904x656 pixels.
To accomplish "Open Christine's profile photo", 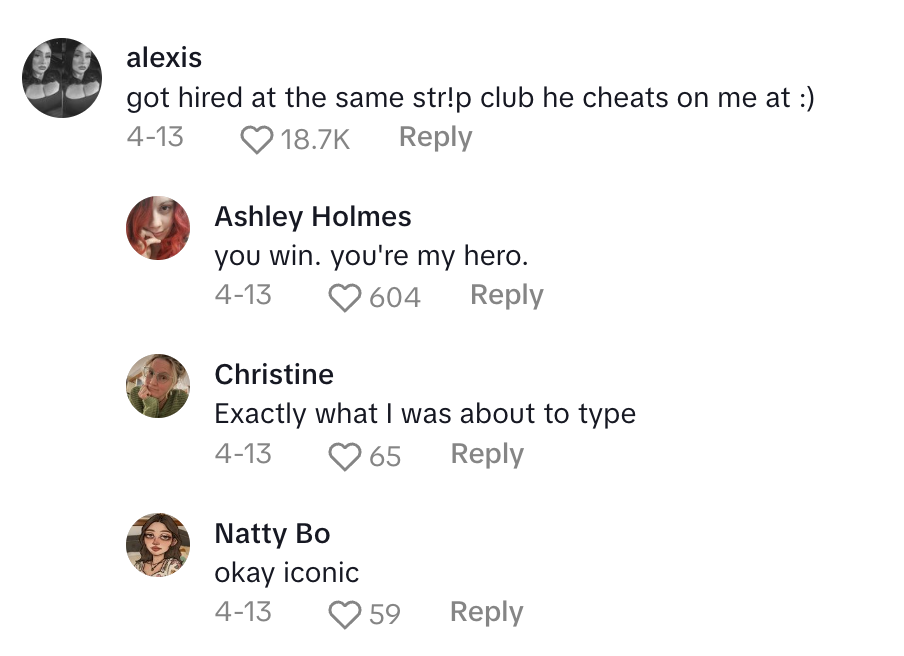I will click(x=158, y=386).
